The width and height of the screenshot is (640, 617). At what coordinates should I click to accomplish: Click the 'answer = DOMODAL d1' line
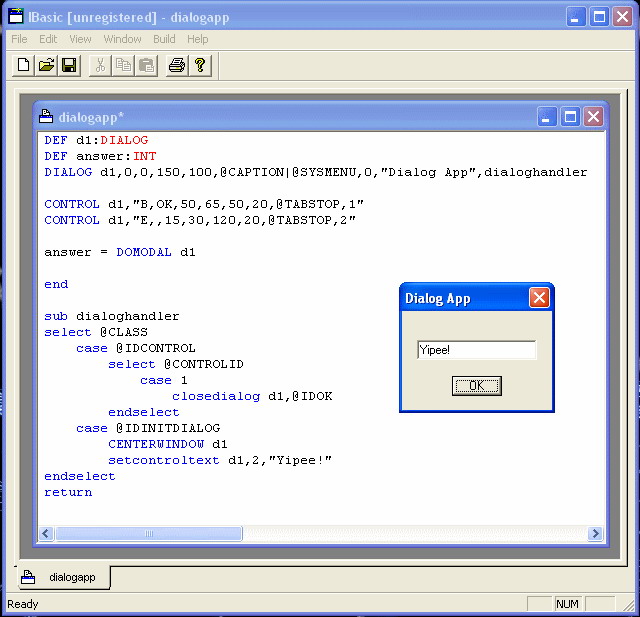point(120,252)
